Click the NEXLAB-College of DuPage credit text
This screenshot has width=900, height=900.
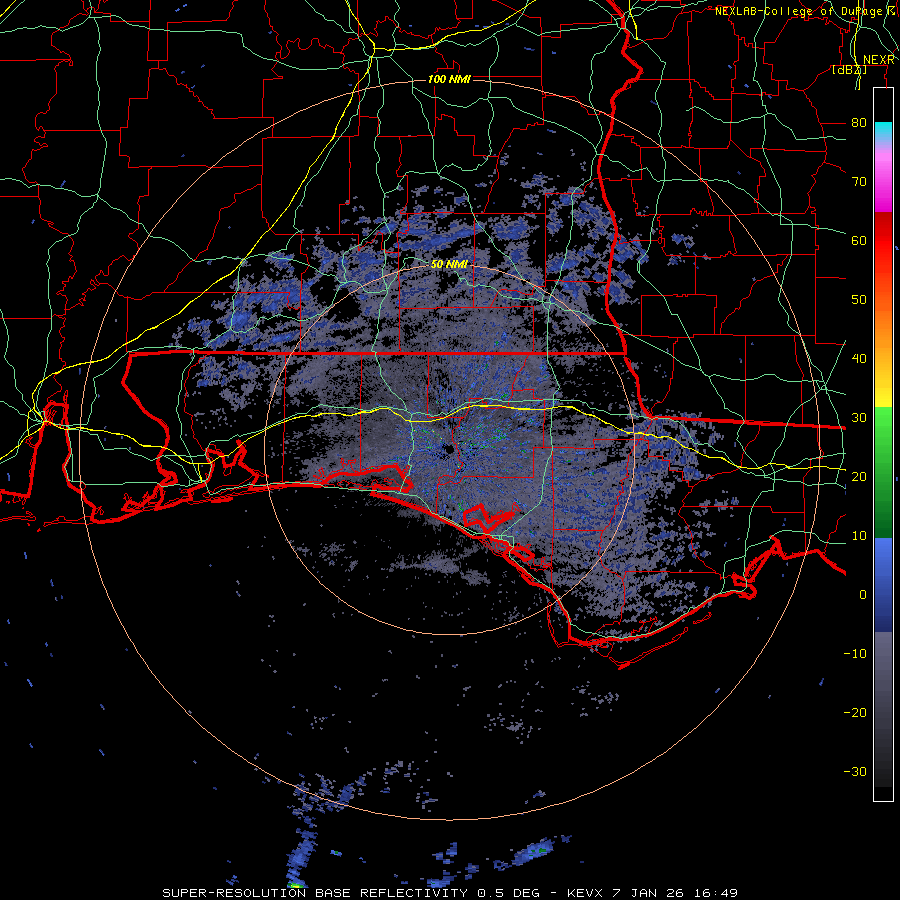(804, 11)
